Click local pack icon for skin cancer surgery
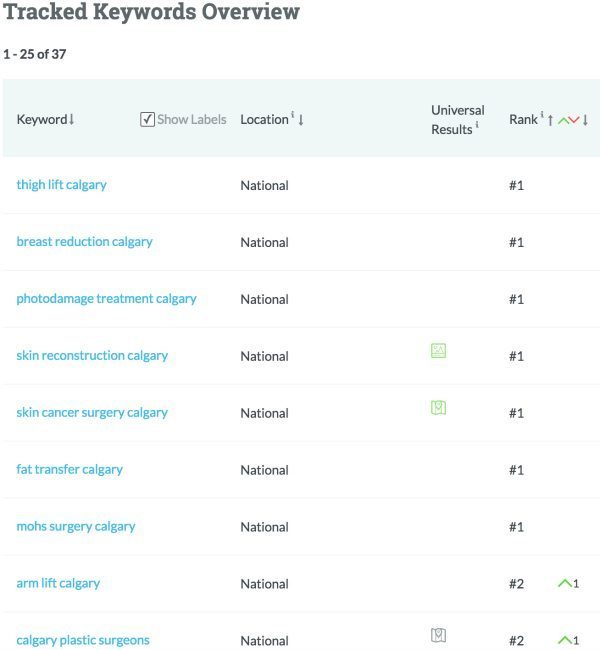Screen dimensions: 600x650 (438, 407)
